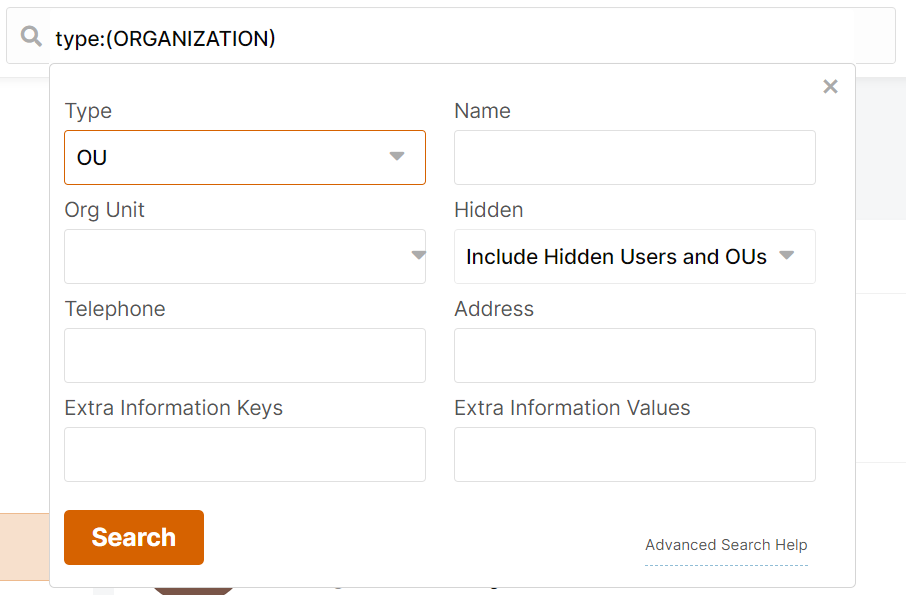Open the Include Hidden Users and OUs dropdown
The width and height of the screenshot is (906, 595).
click(634, 256)
